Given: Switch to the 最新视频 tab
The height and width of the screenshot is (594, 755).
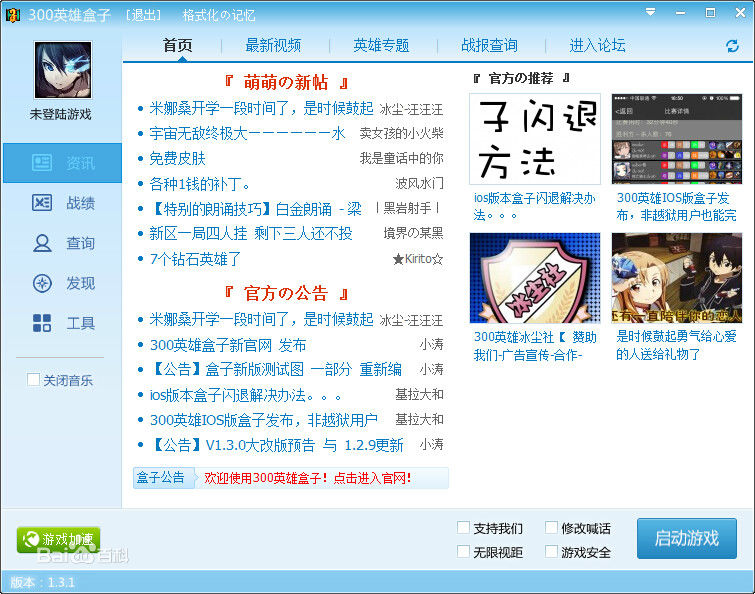Looking at the screenshot, I should coord(273,45).
